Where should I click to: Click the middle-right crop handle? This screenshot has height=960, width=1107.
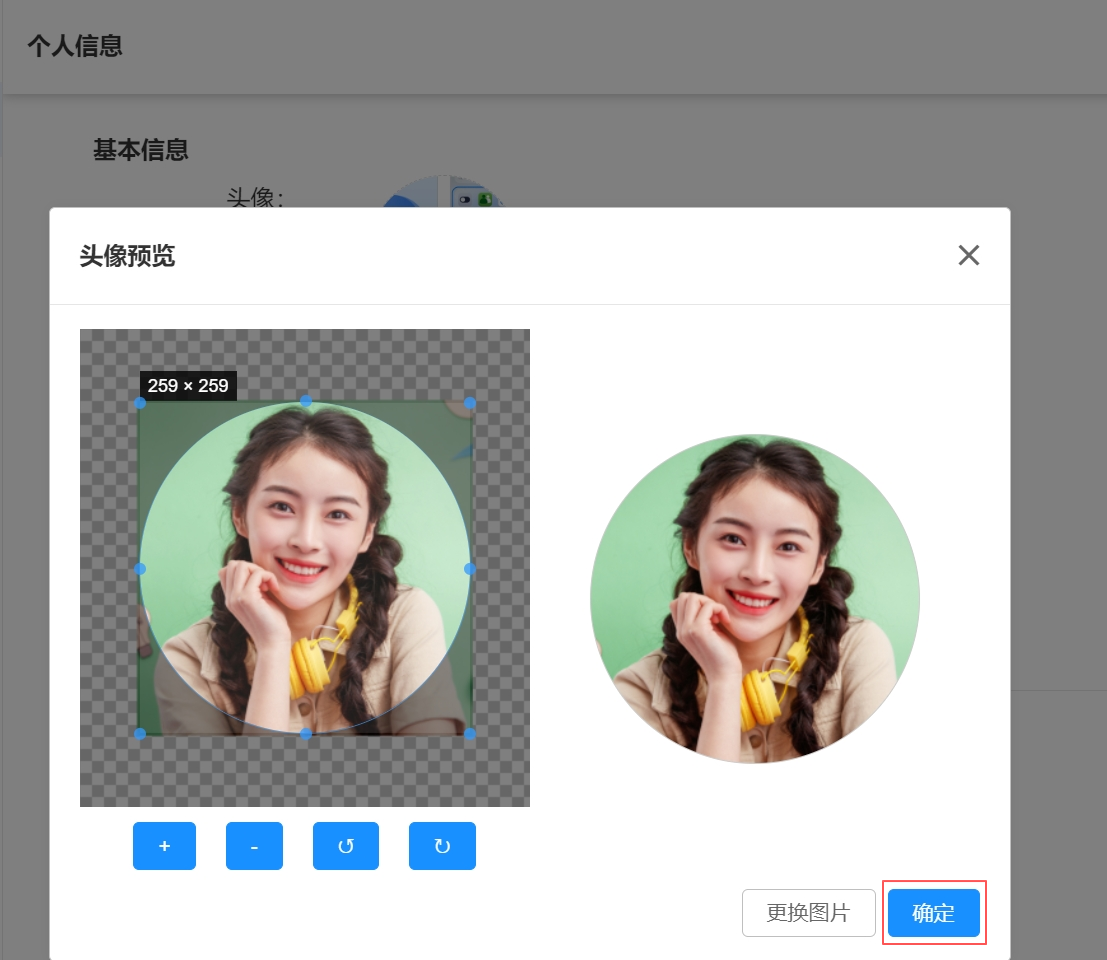pos(470,568)
